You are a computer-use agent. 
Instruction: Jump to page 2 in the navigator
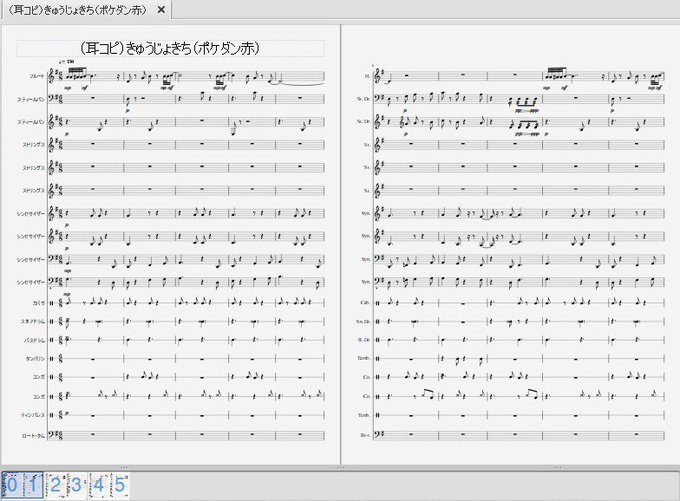click(56, 485)
